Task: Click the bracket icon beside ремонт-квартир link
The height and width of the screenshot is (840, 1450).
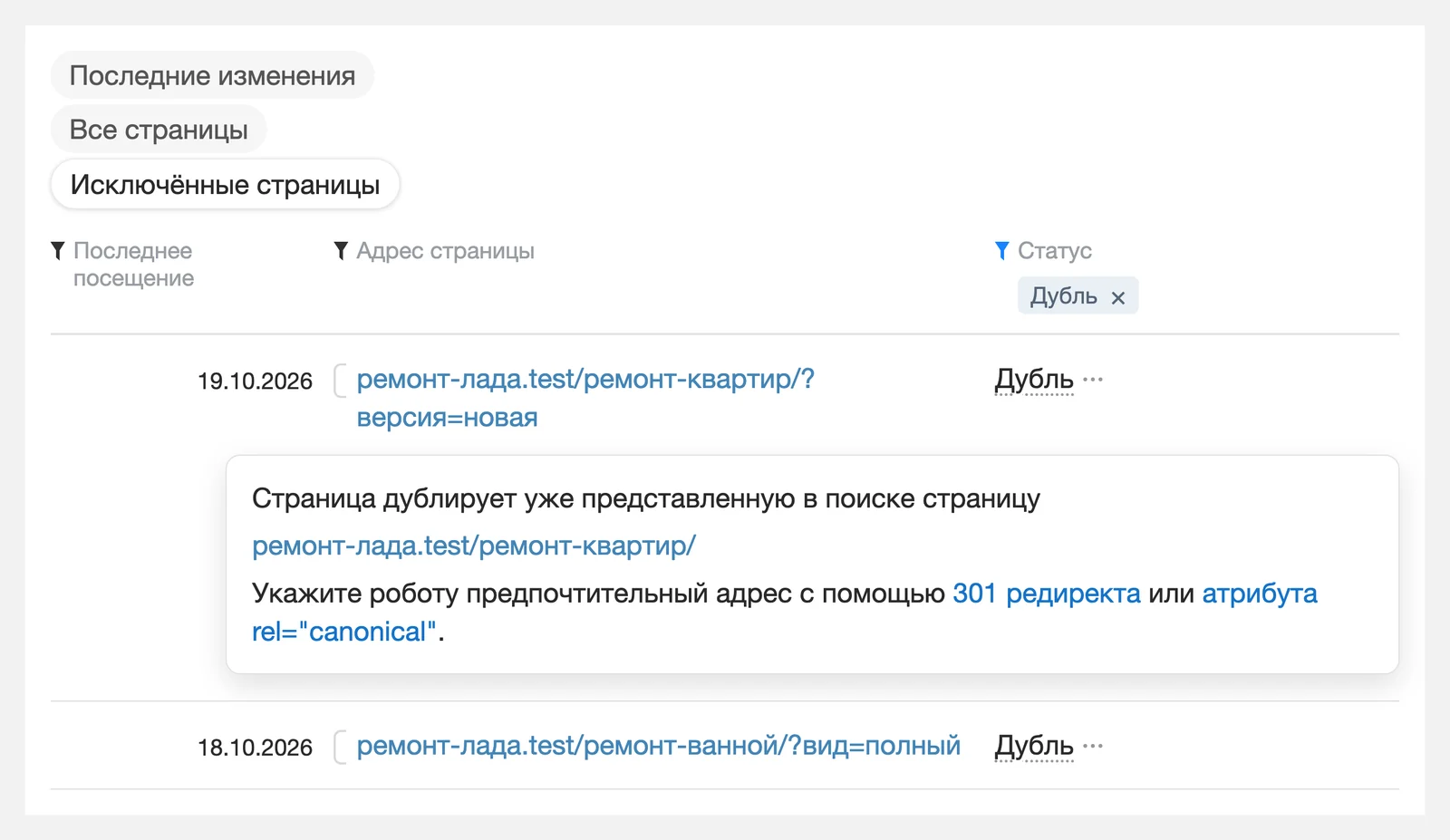Action: point(340,381)
